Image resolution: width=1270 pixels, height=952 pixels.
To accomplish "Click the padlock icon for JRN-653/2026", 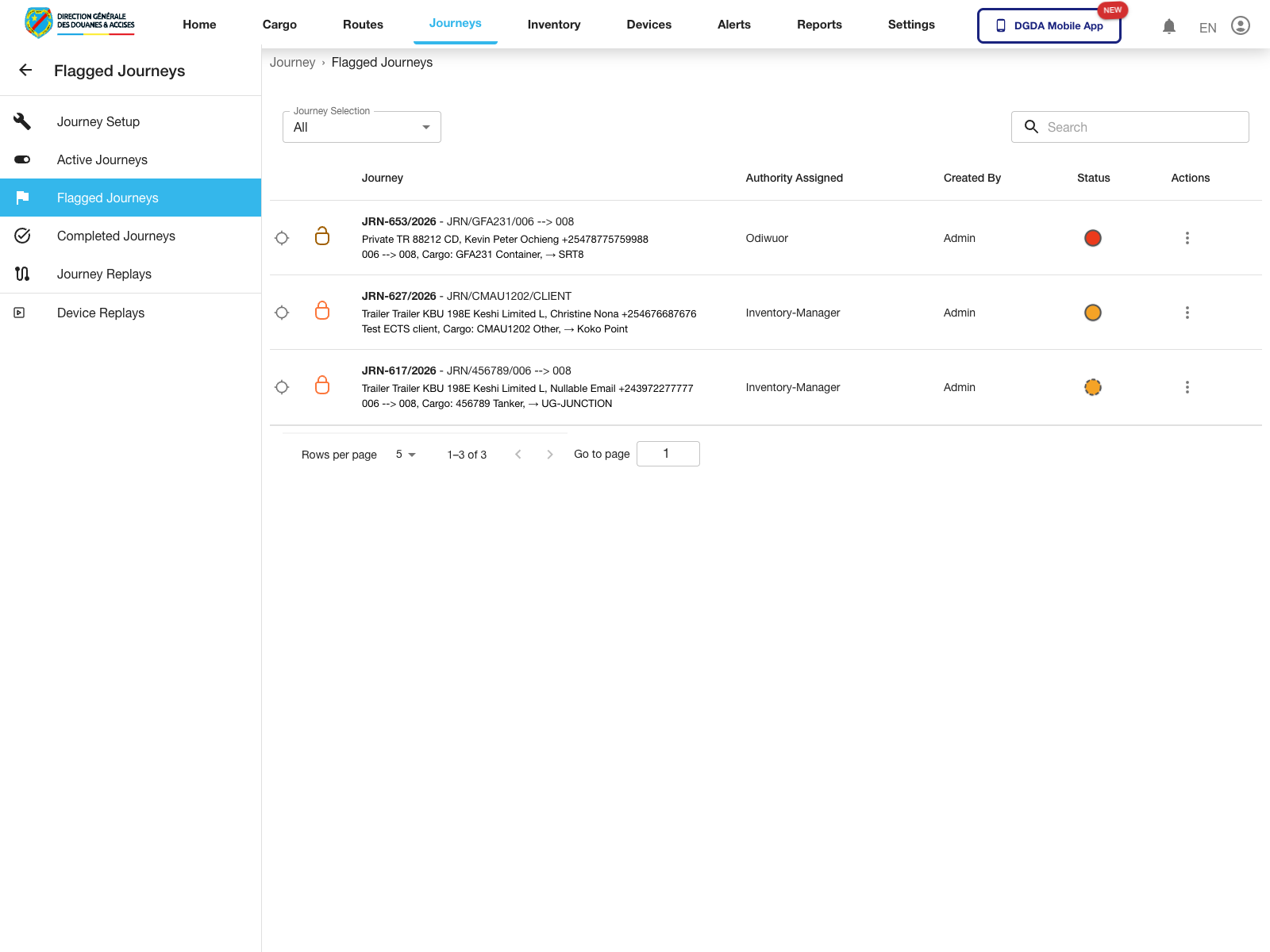I will pyautogui.click(x=322, y=236).
